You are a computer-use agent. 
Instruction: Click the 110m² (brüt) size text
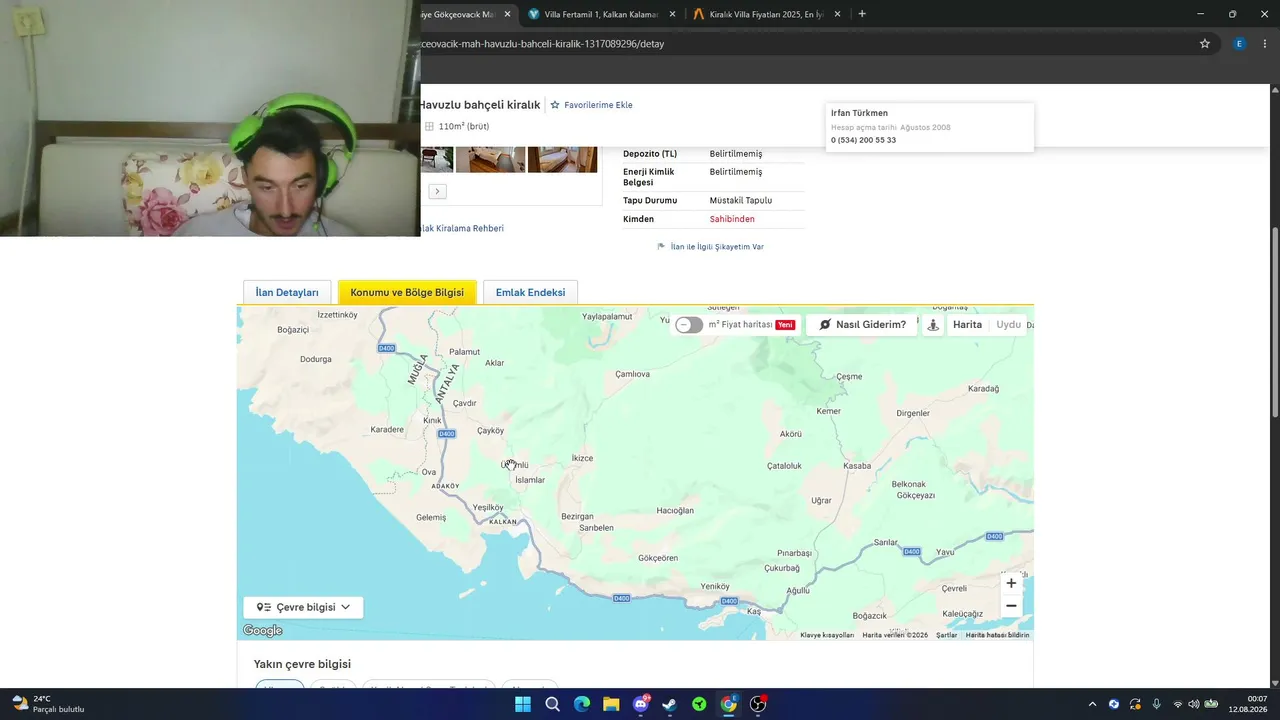click(x=464, y=127)
